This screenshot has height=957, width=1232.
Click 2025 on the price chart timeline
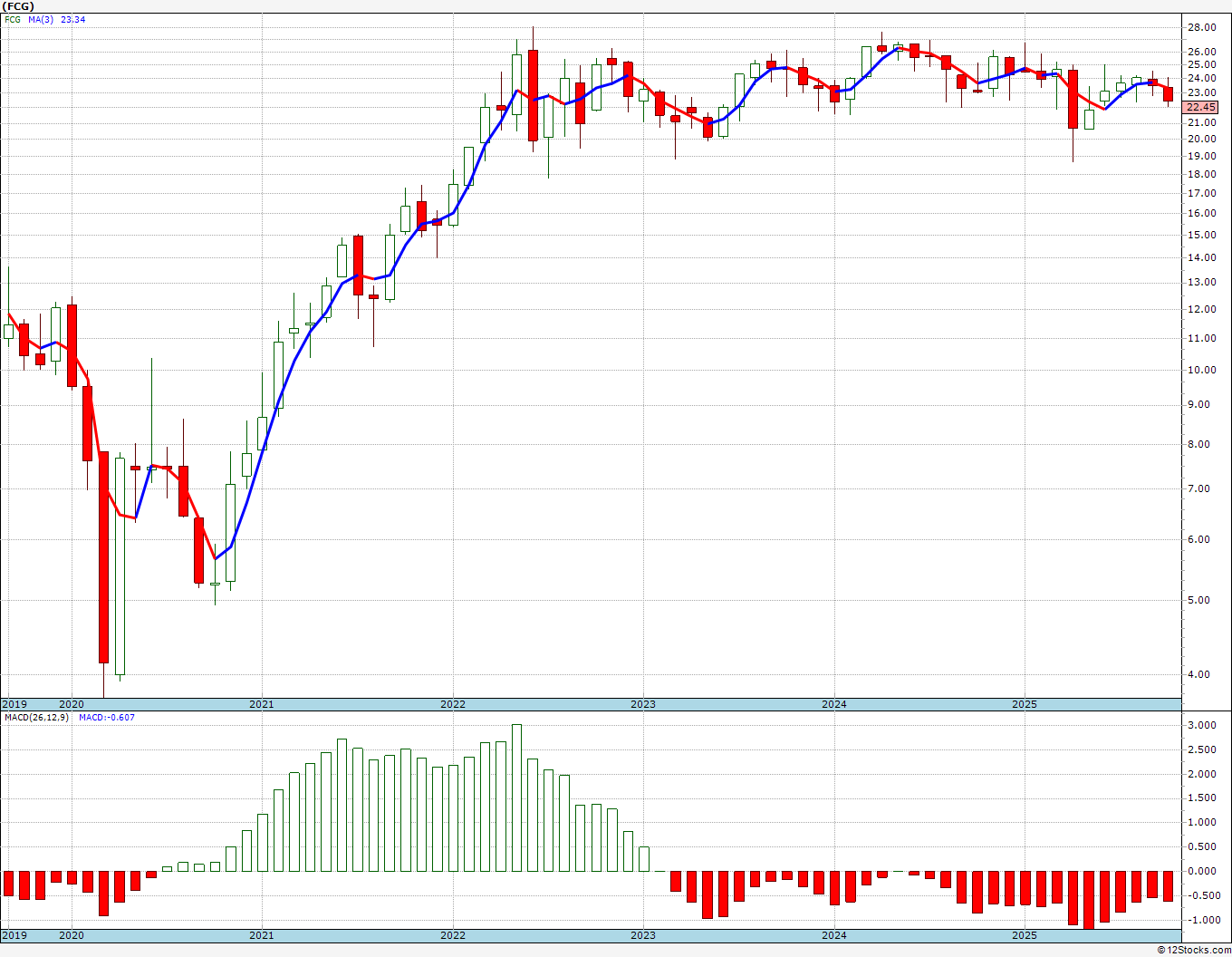tap(1025, 704)
